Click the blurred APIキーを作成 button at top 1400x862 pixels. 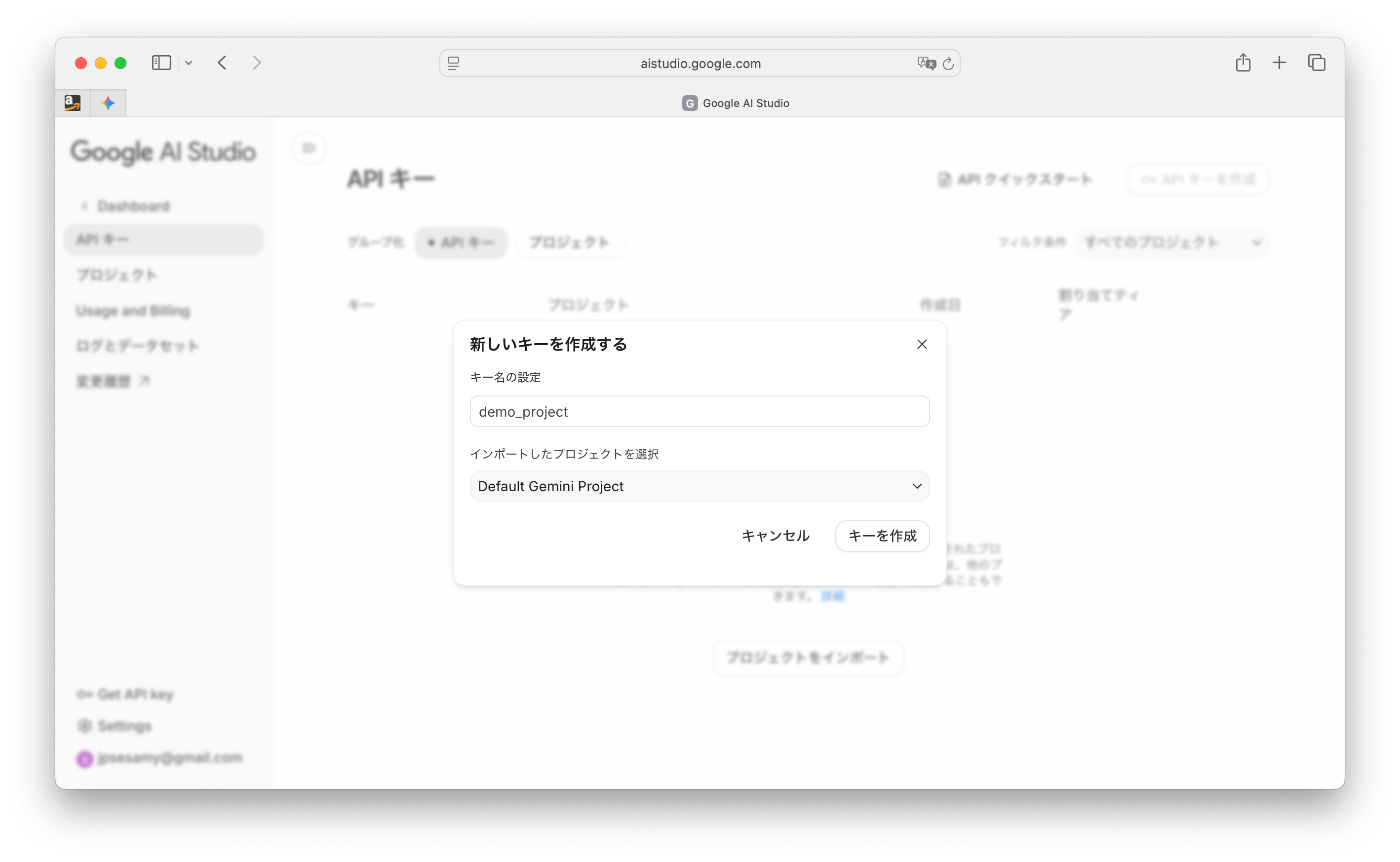point(1198,180)
